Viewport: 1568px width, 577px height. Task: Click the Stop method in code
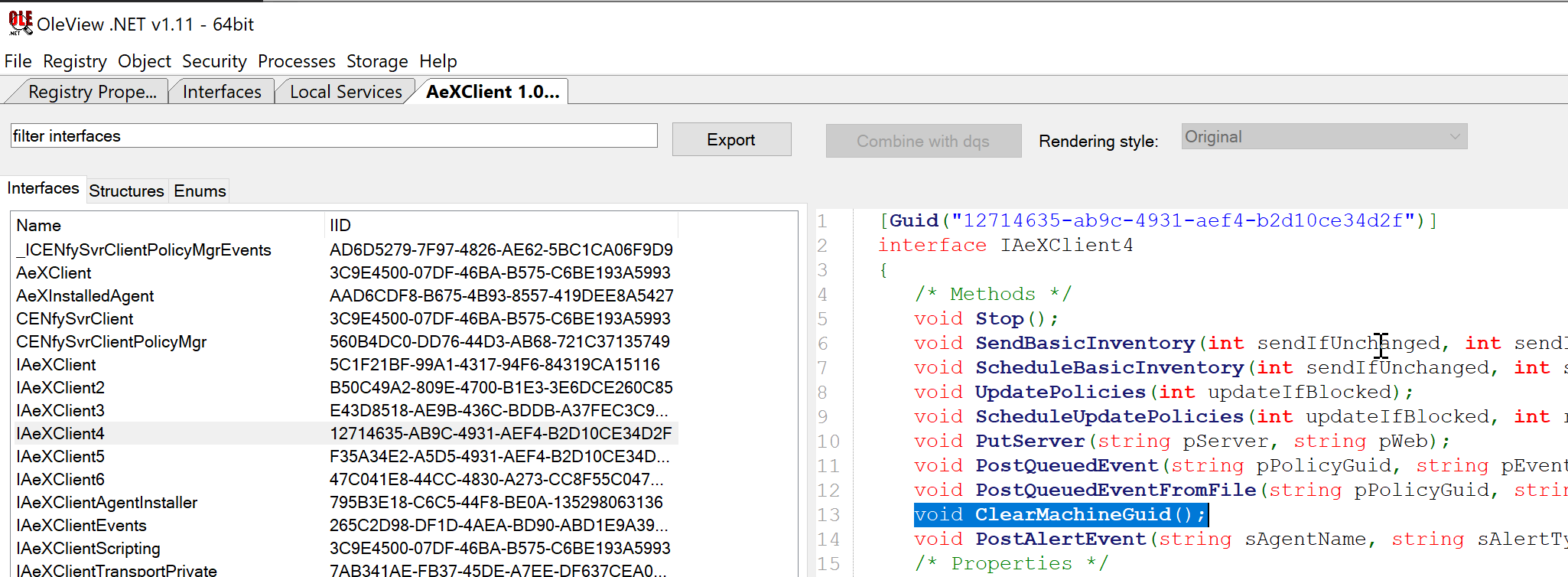[999, 318]
